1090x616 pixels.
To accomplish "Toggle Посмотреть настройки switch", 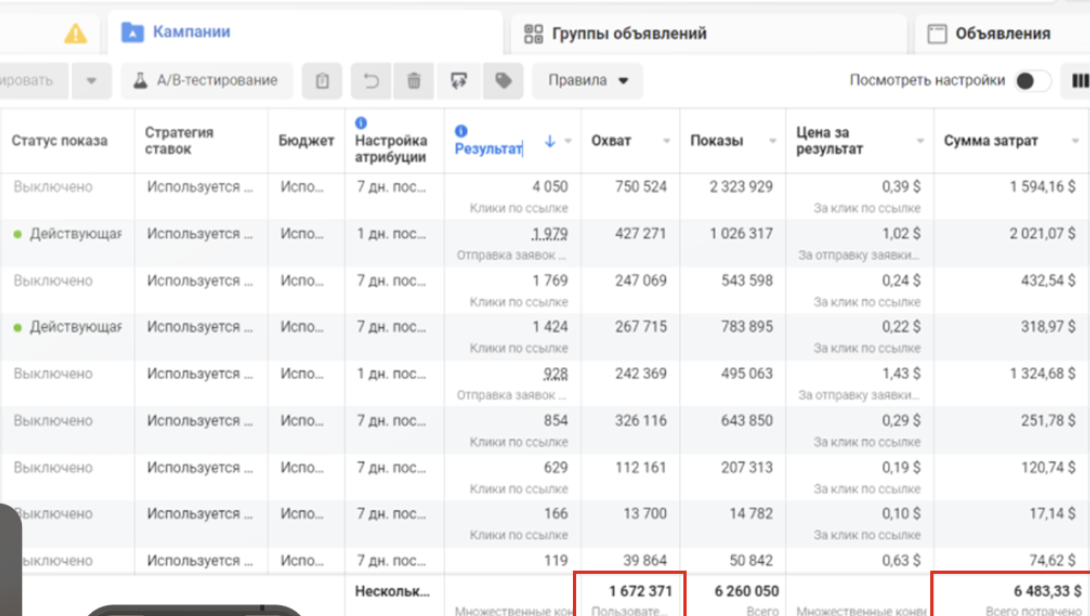I will tap(1032, 81).
